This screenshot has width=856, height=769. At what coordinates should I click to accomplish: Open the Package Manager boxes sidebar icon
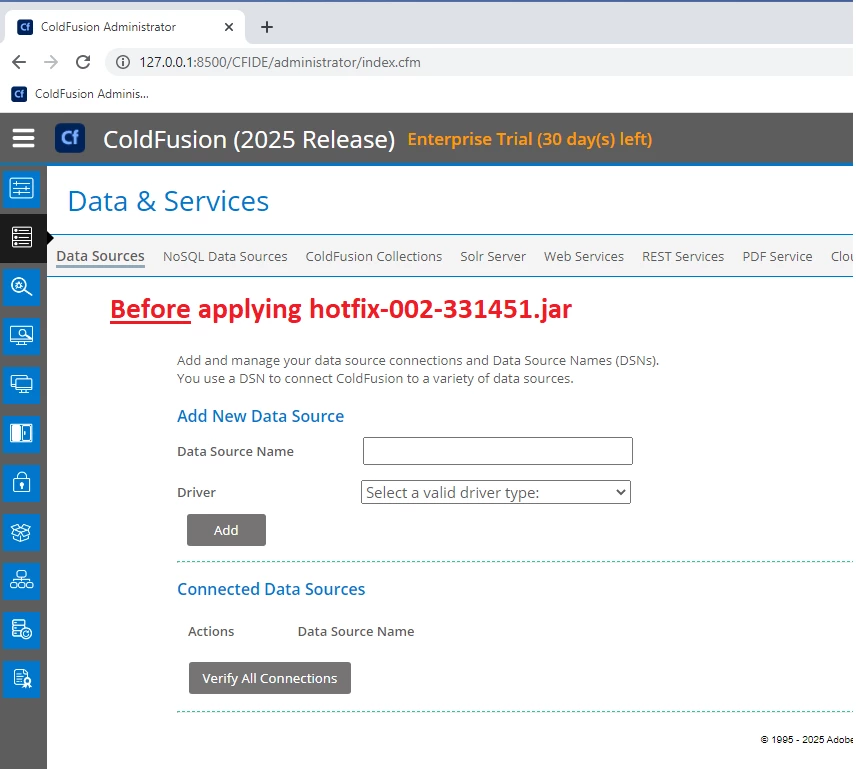(21, 532)
